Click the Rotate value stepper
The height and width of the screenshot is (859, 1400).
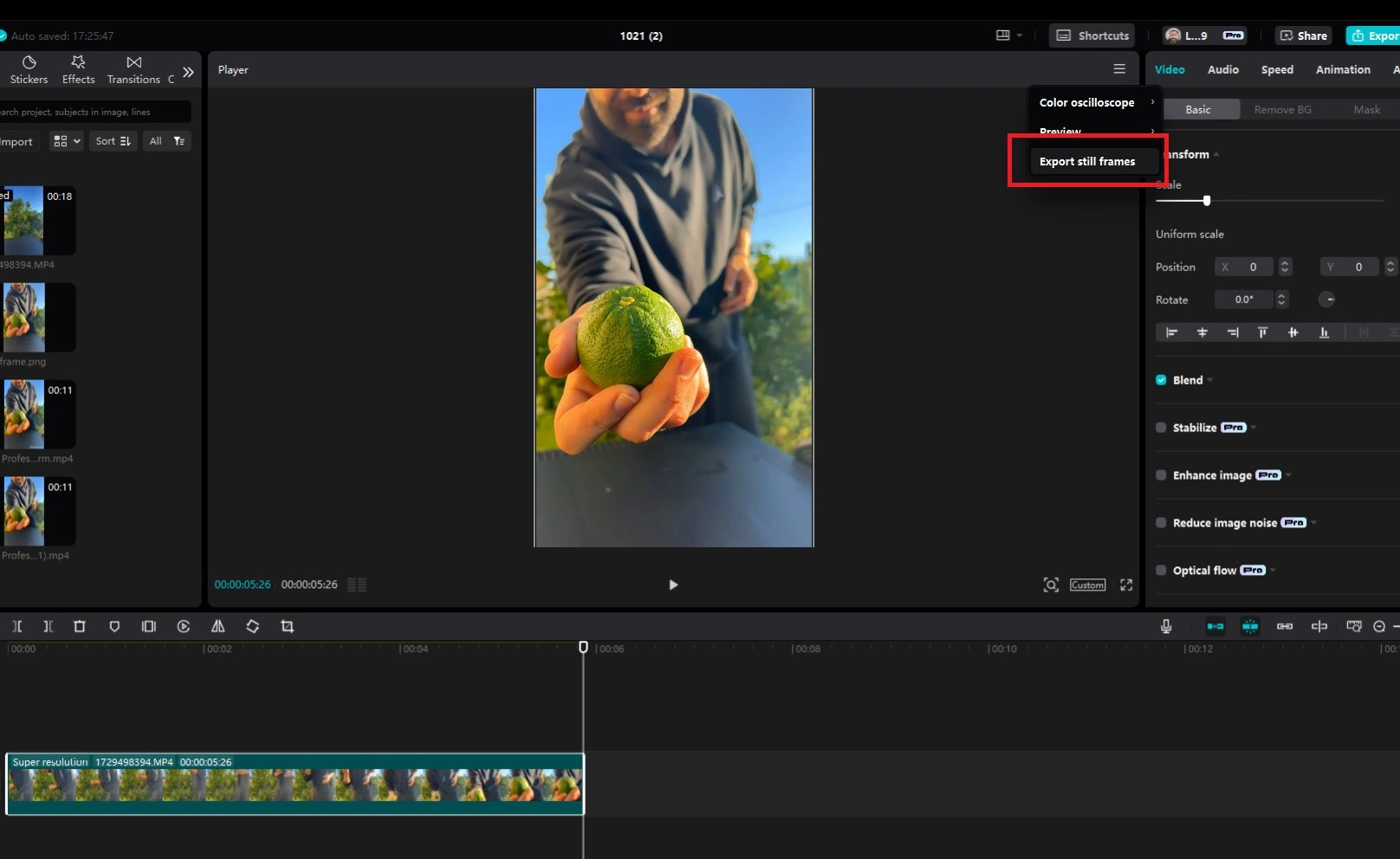click(x=1282, y=300)
